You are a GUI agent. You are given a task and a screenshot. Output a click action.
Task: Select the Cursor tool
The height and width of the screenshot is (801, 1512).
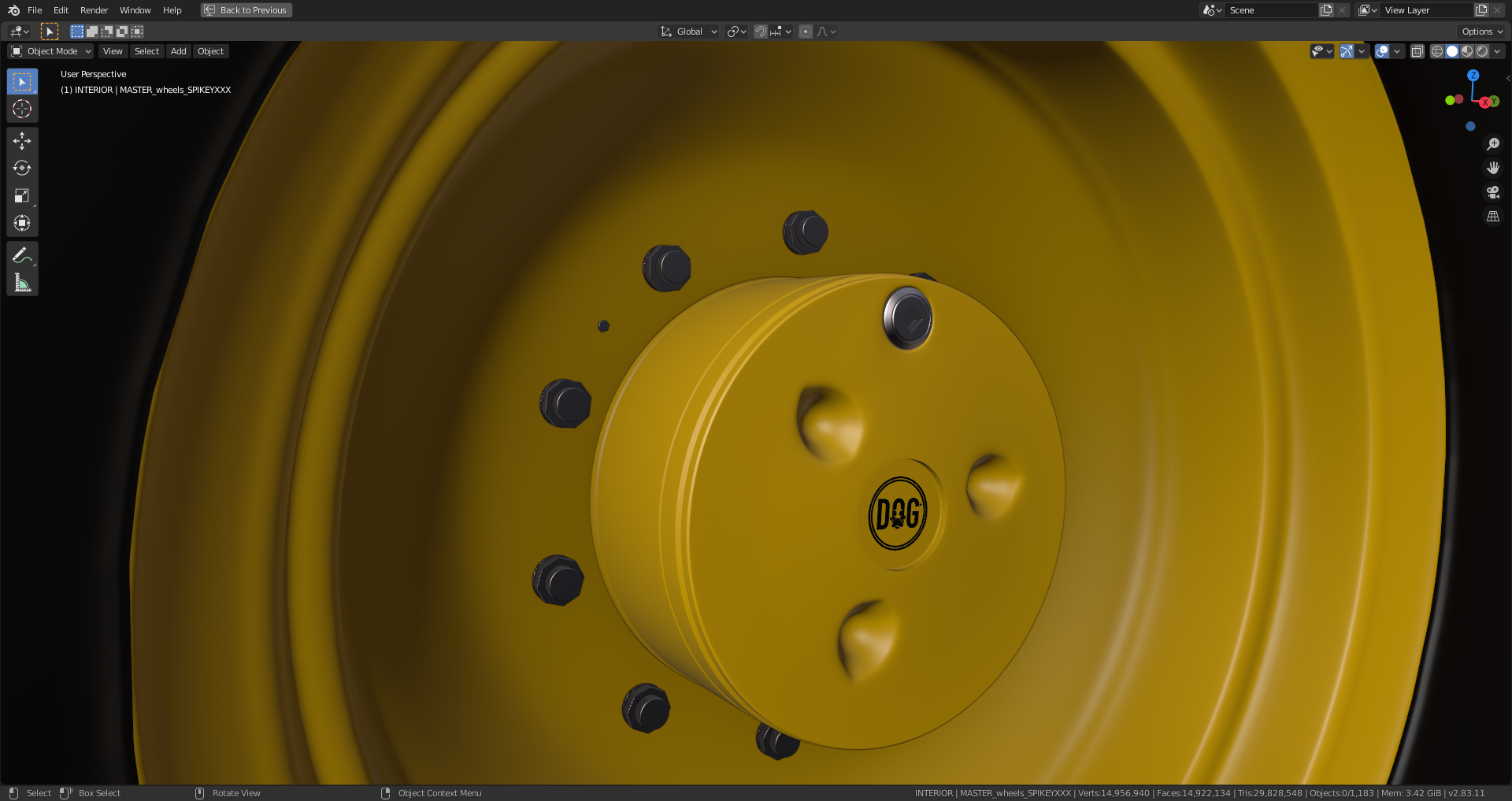point(22,109)
